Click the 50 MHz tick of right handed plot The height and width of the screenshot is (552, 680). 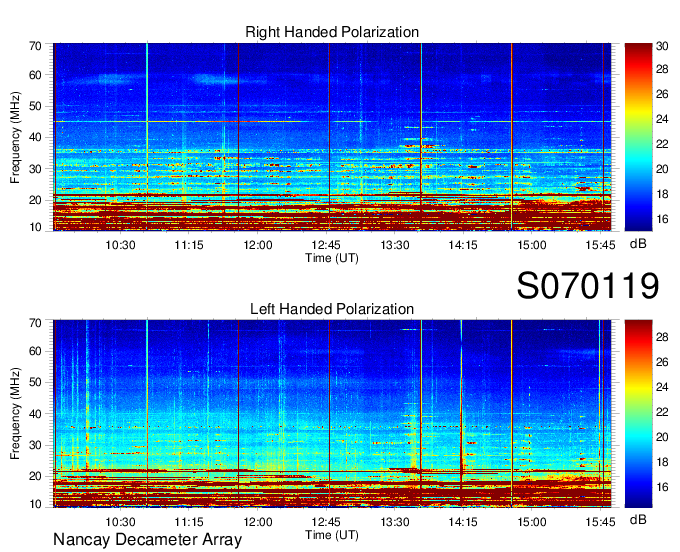pyautogui.click(x=35, y=106)
